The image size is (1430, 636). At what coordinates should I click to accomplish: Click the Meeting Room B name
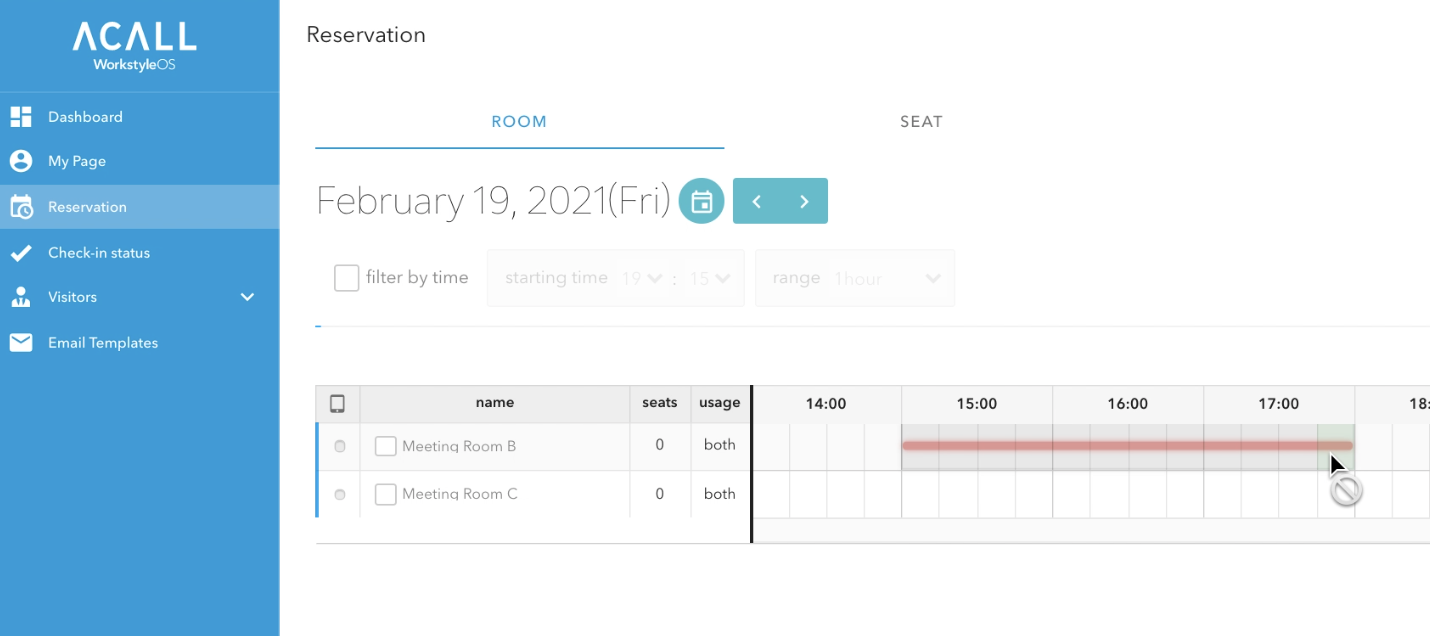click(459, 446)
